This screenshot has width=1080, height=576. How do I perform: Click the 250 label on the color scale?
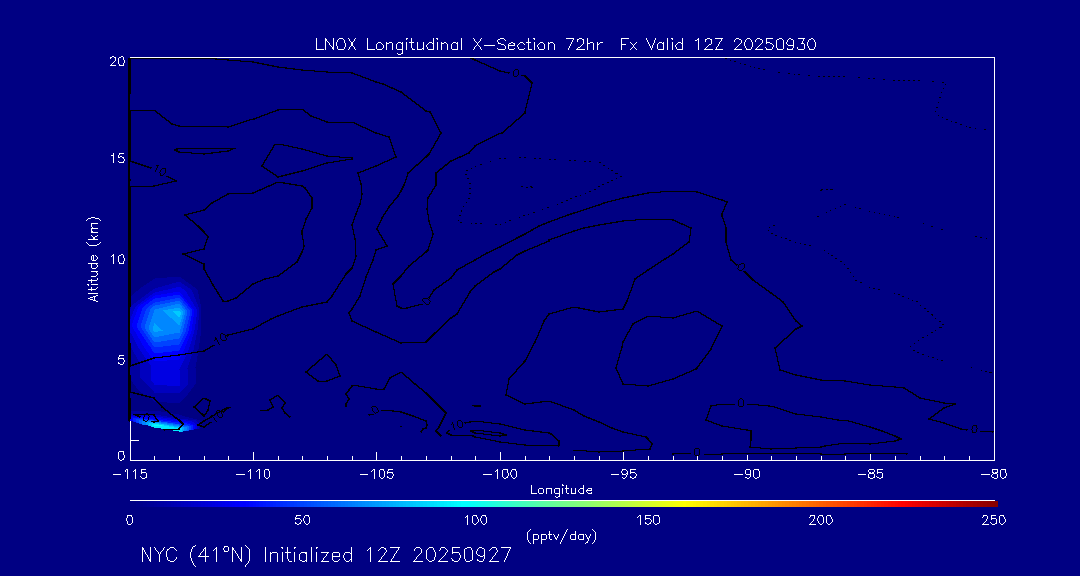[x=993, y=520]
